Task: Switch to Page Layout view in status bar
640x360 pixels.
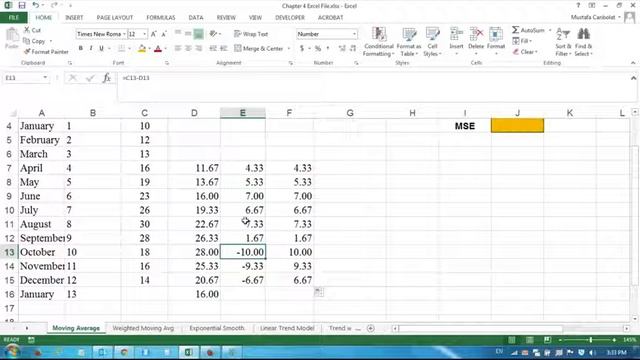Action: tap(529, 340)
